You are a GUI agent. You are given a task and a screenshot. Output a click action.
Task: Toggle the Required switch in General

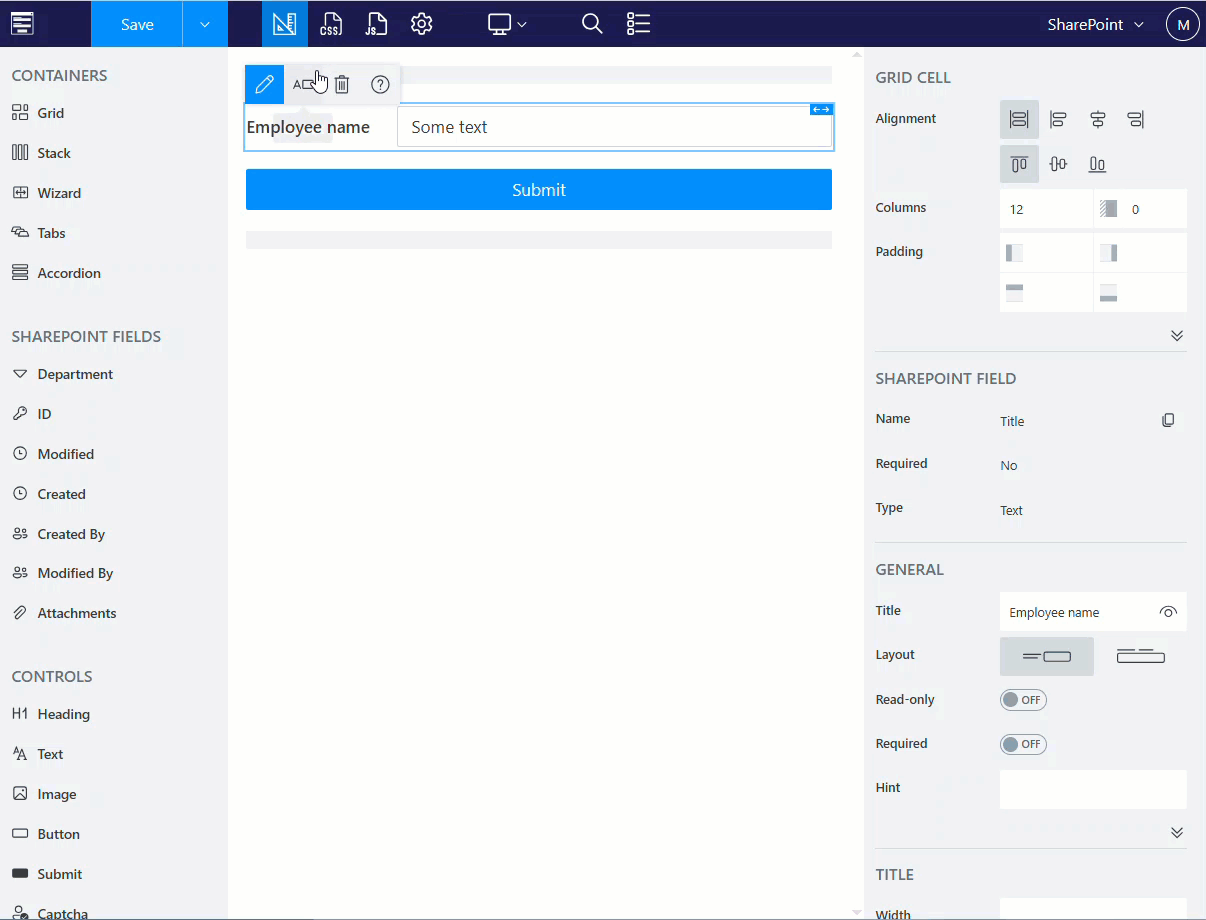1023,744
